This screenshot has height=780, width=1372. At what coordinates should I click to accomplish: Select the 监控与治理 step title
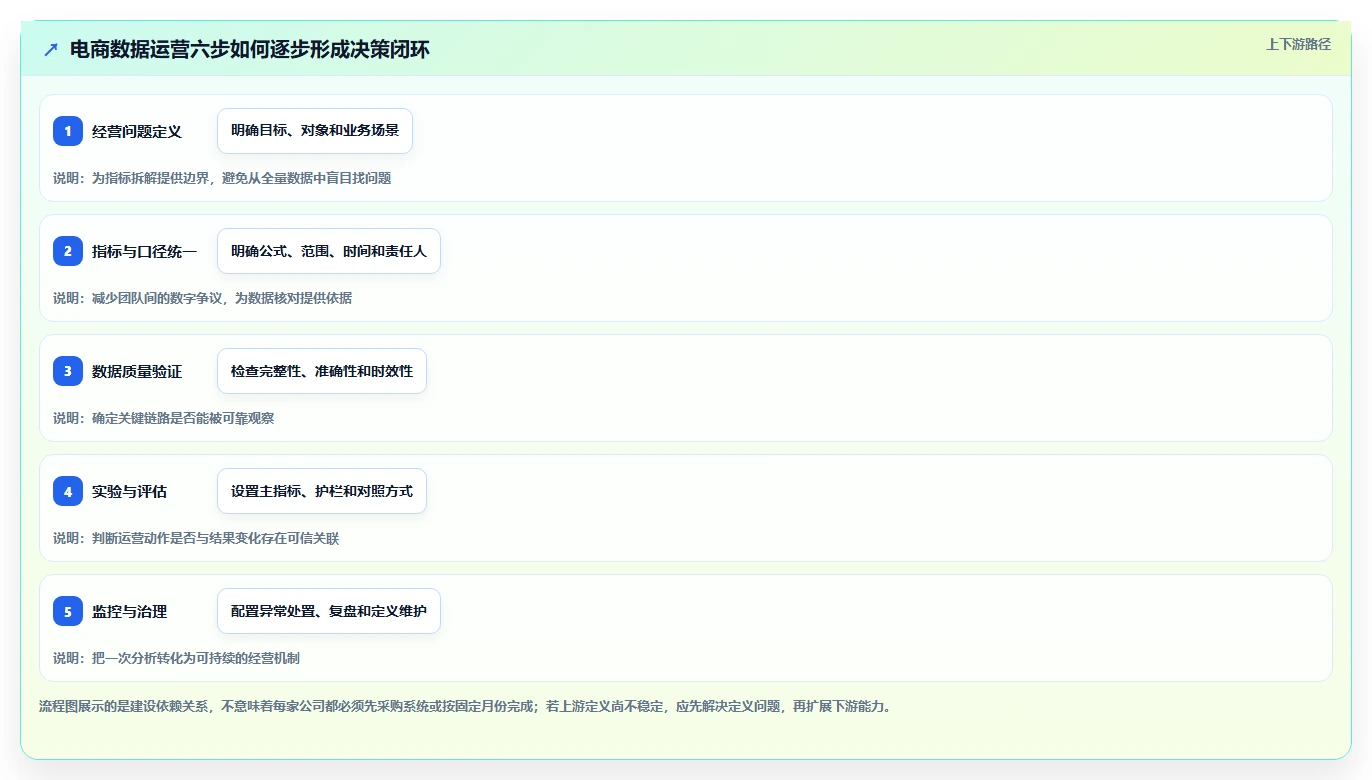[x=130, y=611]
